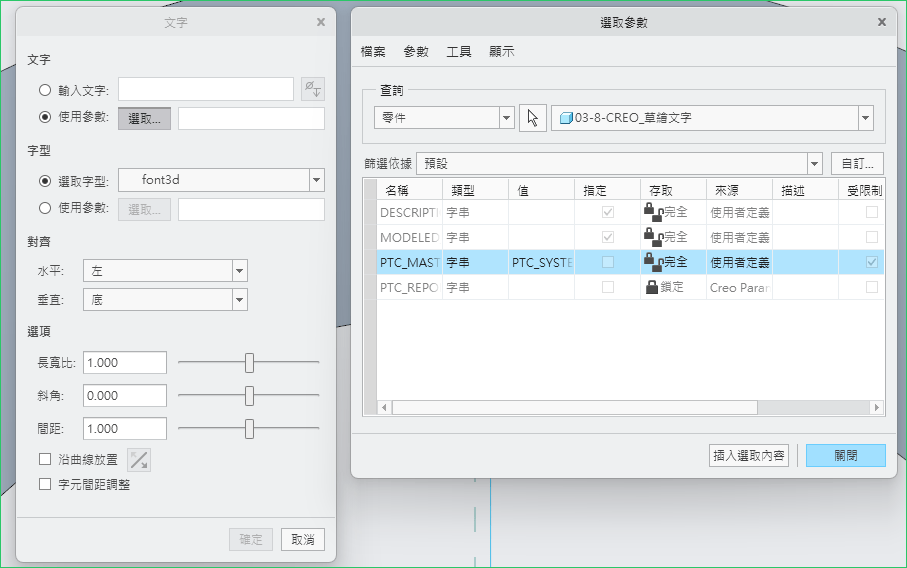The width and height of the screenshot is (907, 568).
Task: Close the 選取參數 dialog window
Action: 881,22
